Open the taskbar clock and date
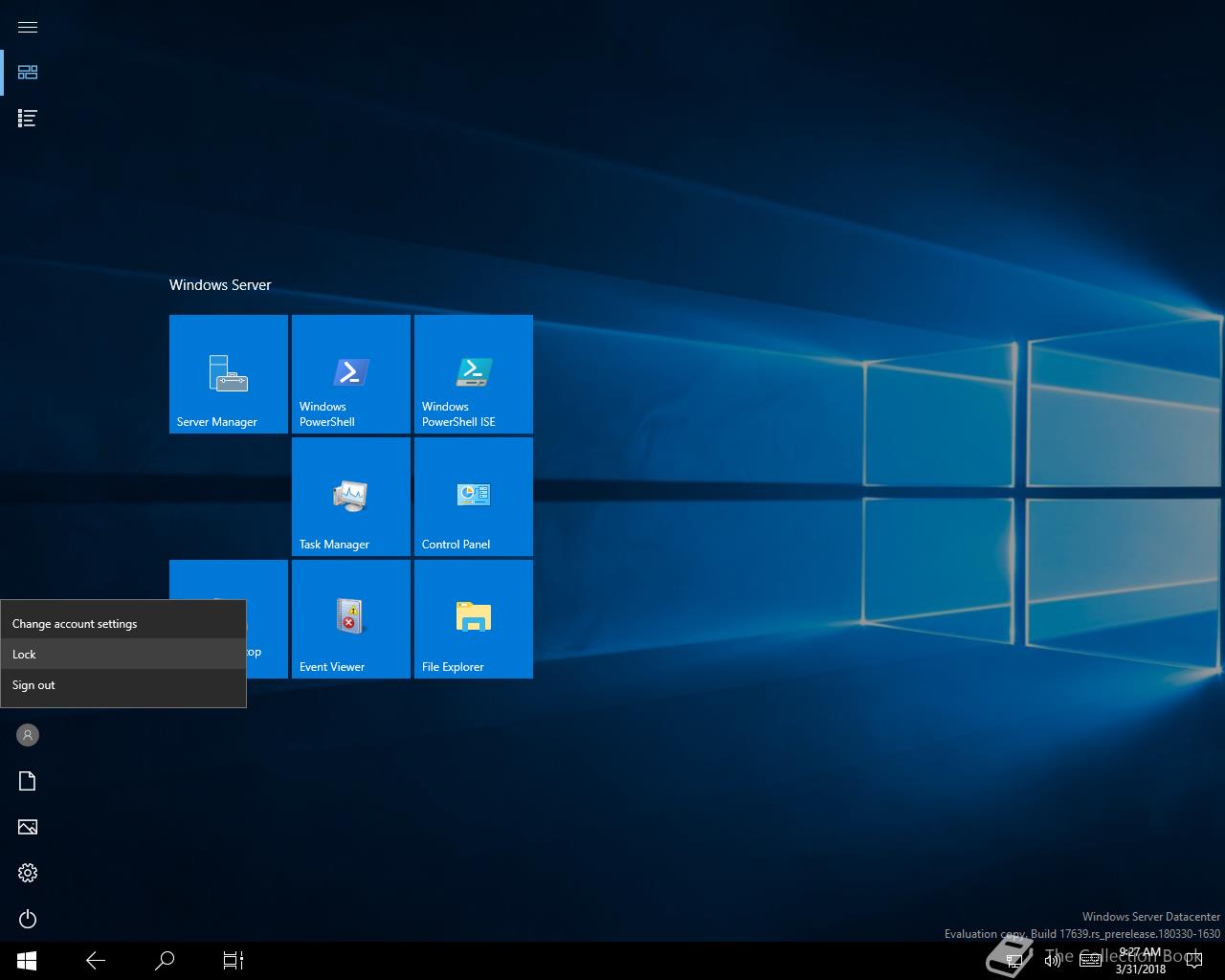 click(1140, 961)
